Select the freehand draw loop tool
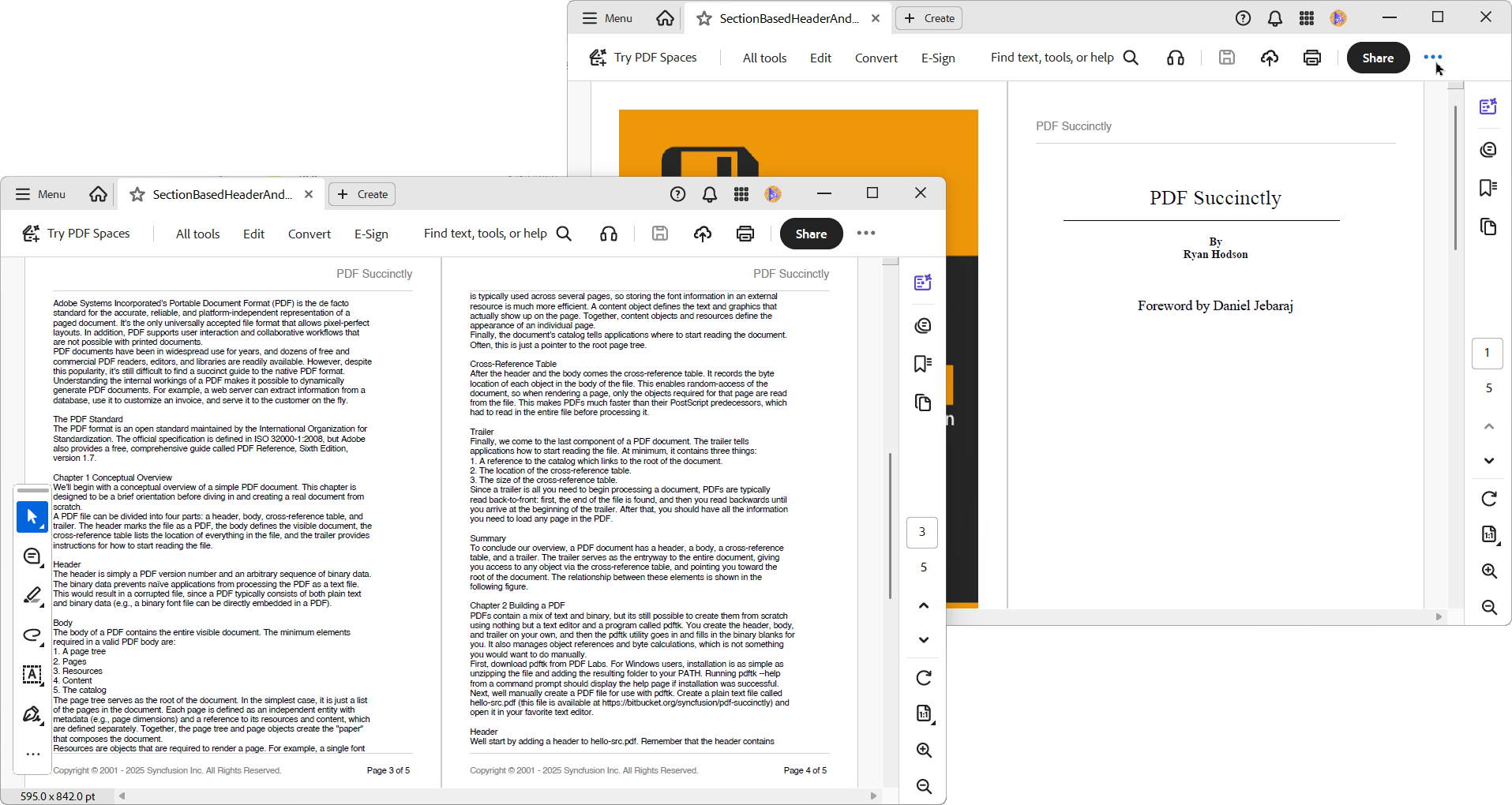 click(x=32, y=635)
